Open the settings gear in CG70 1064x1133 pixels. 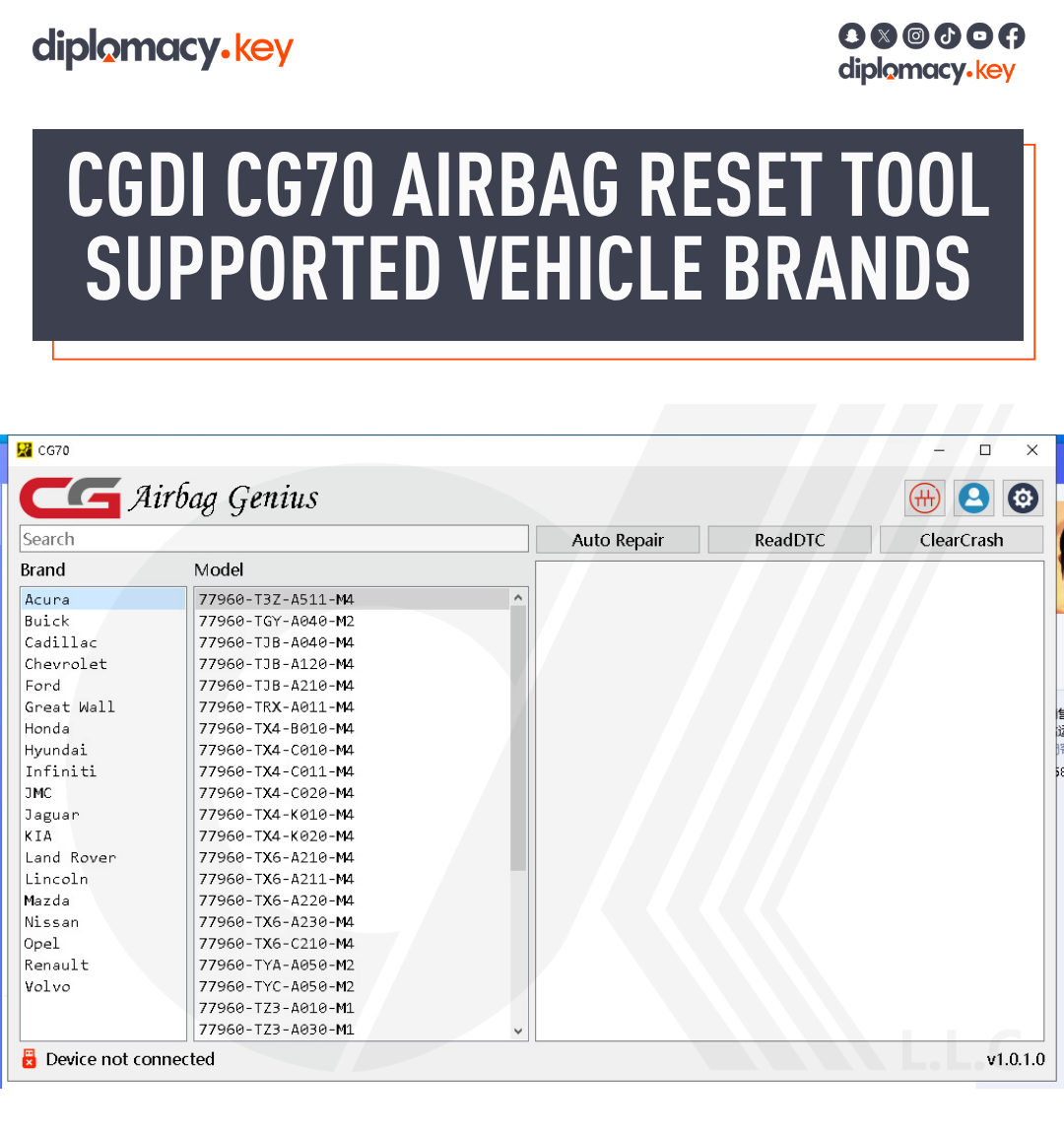tap(1023, 499)
